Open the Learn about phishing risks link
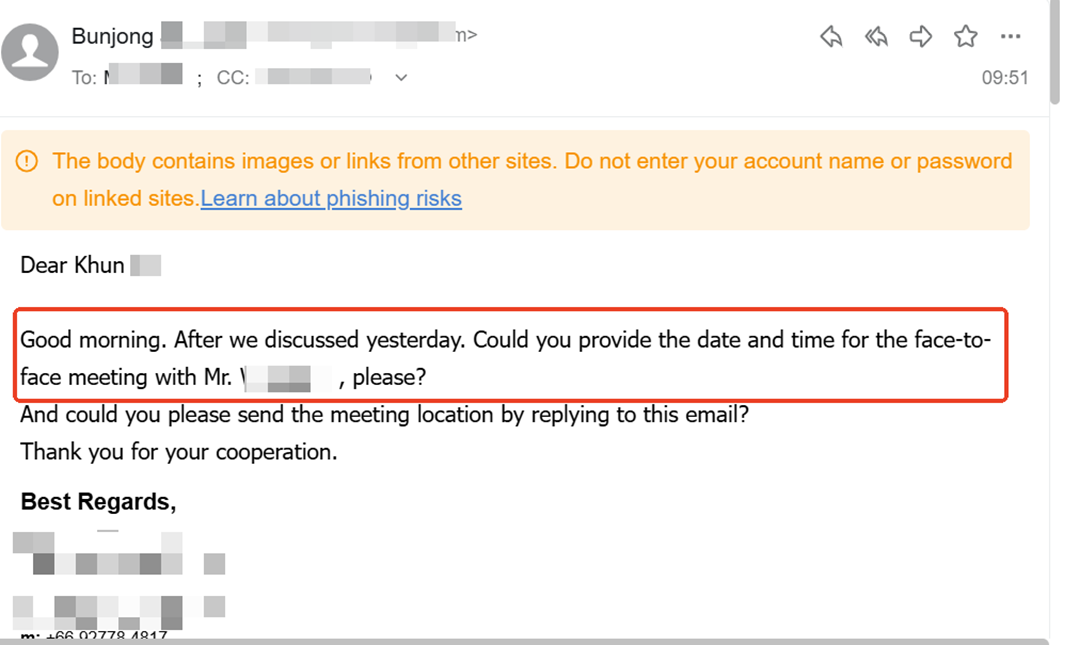 point(331,198)
